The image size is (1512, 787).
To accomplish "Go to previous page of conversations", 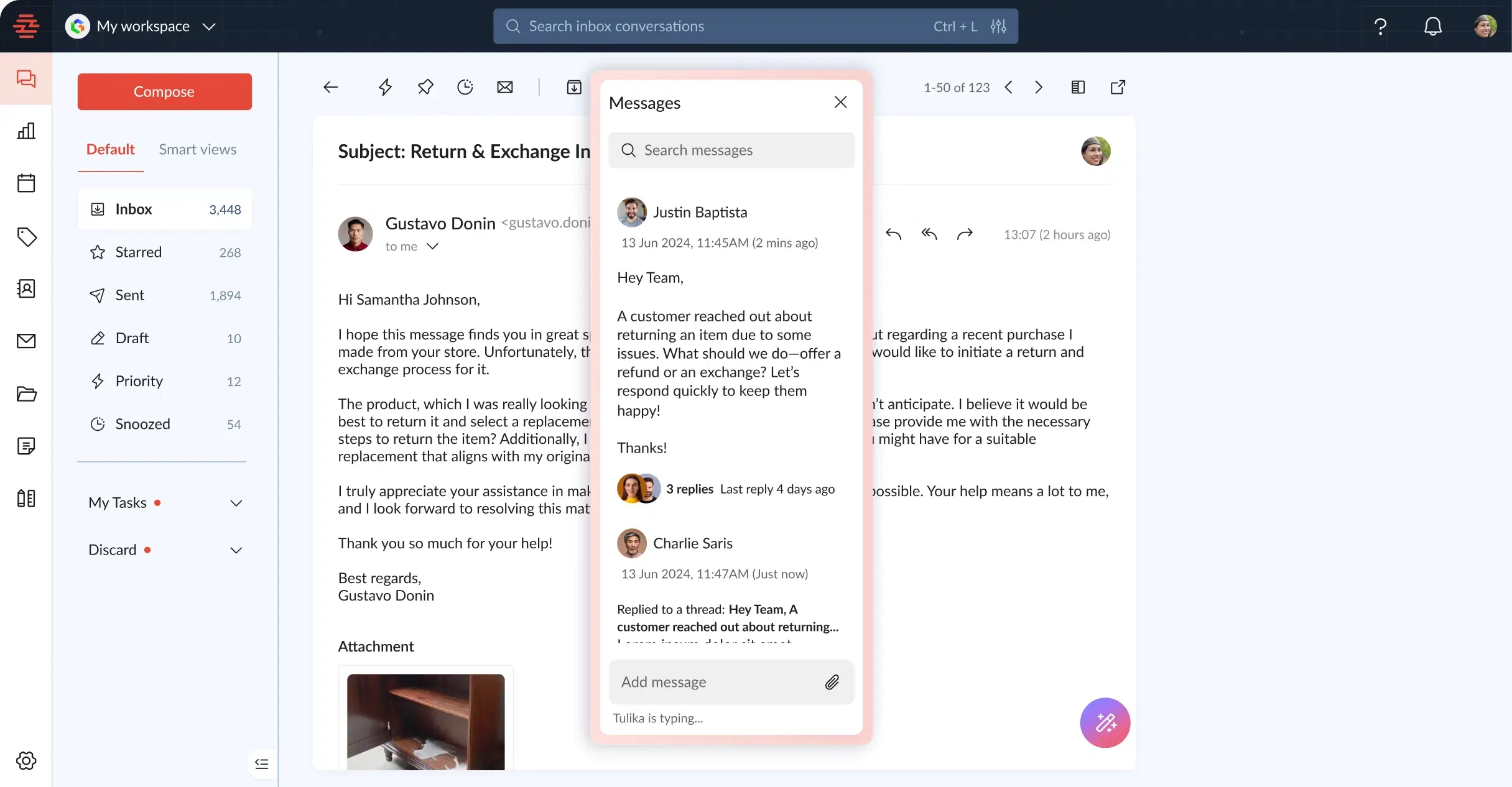I will click(x=1009, y=87).
